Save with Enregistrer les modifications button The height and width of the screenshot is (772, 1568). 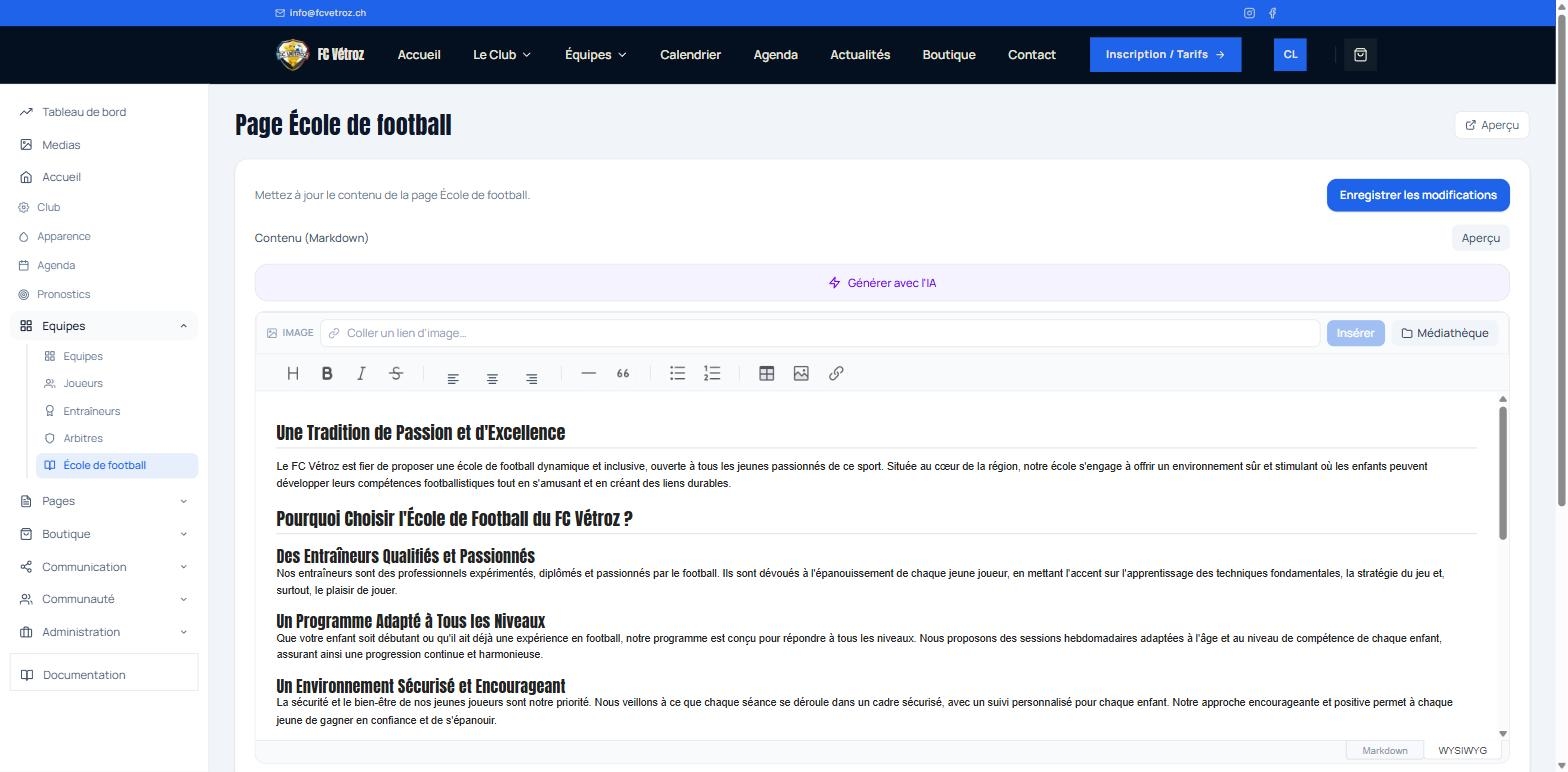tap(1418, 195)
